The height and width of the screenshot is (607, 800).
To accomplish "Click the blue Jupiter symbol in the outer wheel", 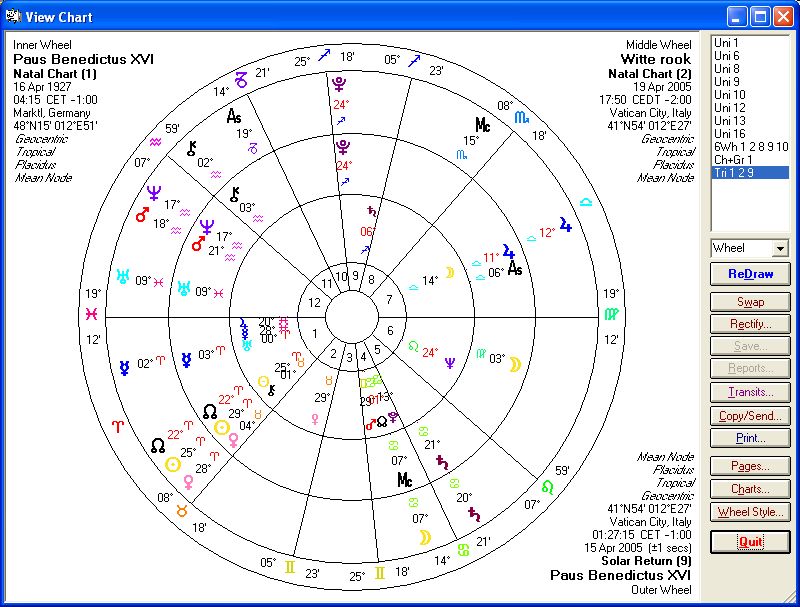I will click(566, 224).
